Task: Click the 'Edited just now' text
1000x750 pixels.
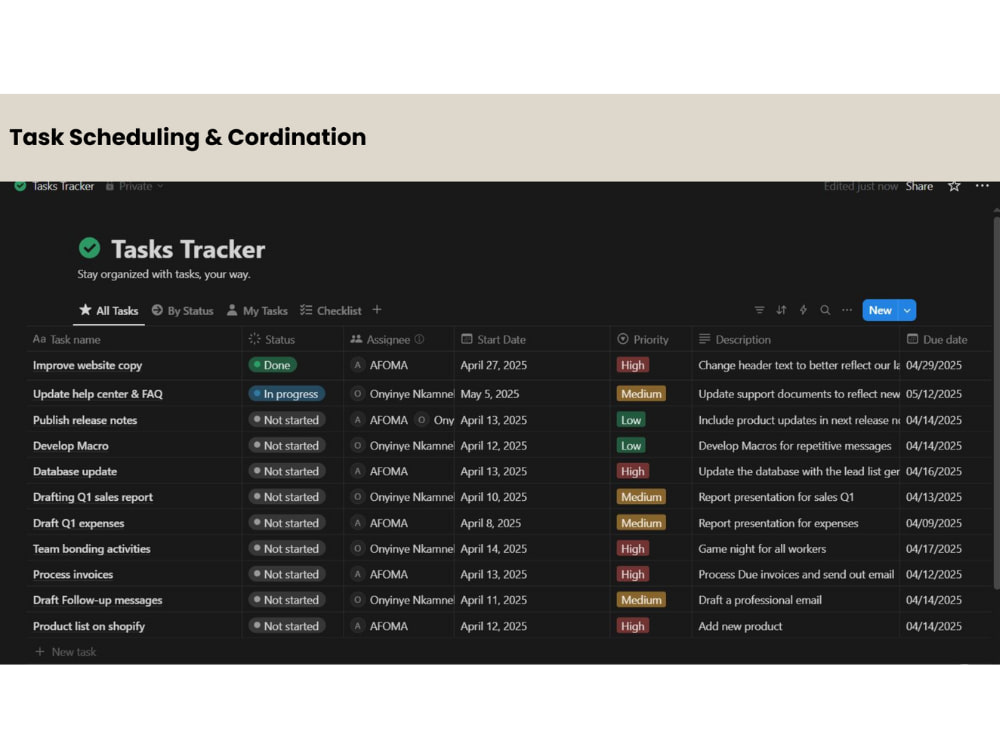Action: (x=860, y=186)
